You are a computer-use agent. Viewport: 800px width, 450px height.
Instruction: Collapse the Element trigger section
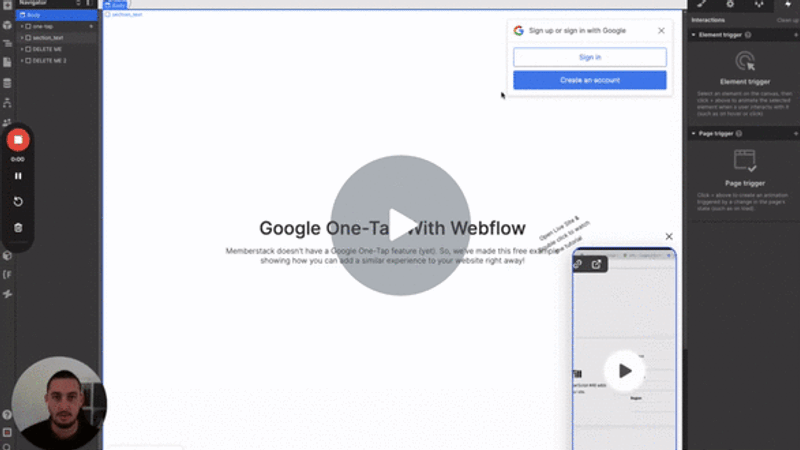(x=693, y=35)
